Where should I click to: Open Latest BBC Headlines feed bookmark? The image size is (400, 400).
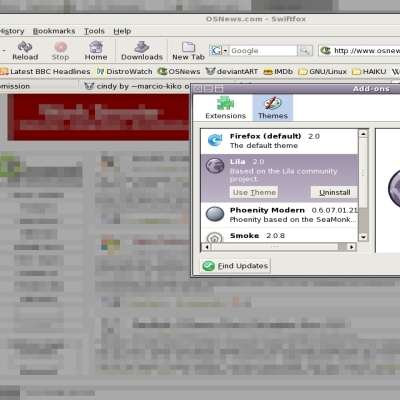point(45,72)
